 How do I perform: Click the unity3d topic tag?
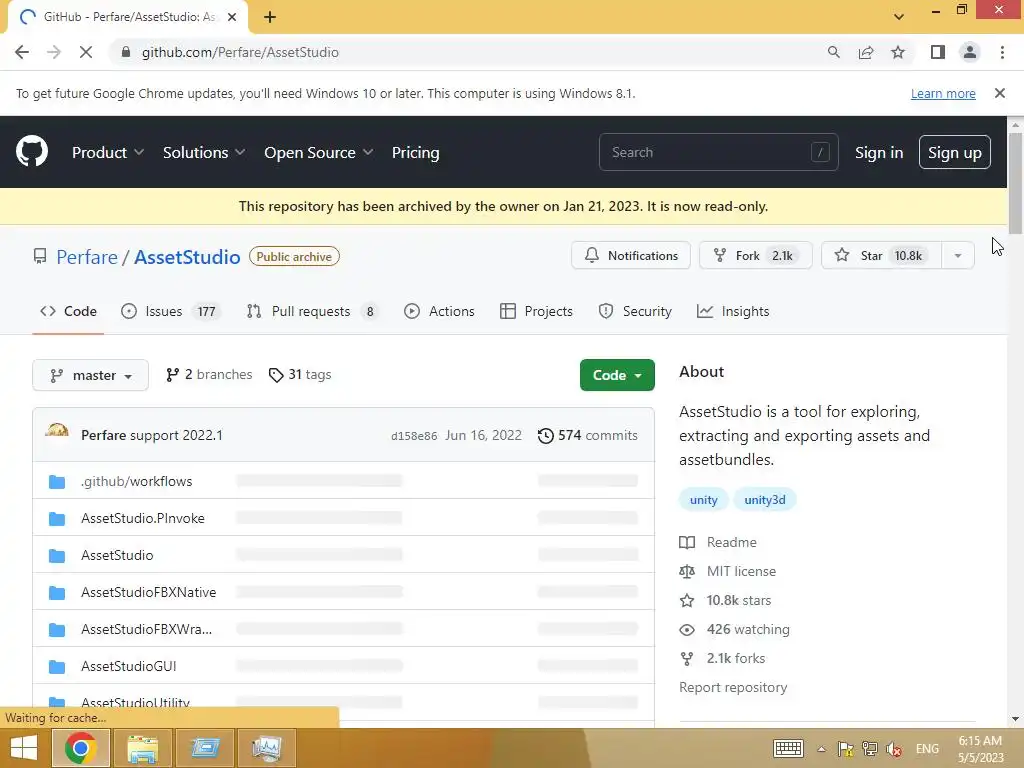coord(765,500)
